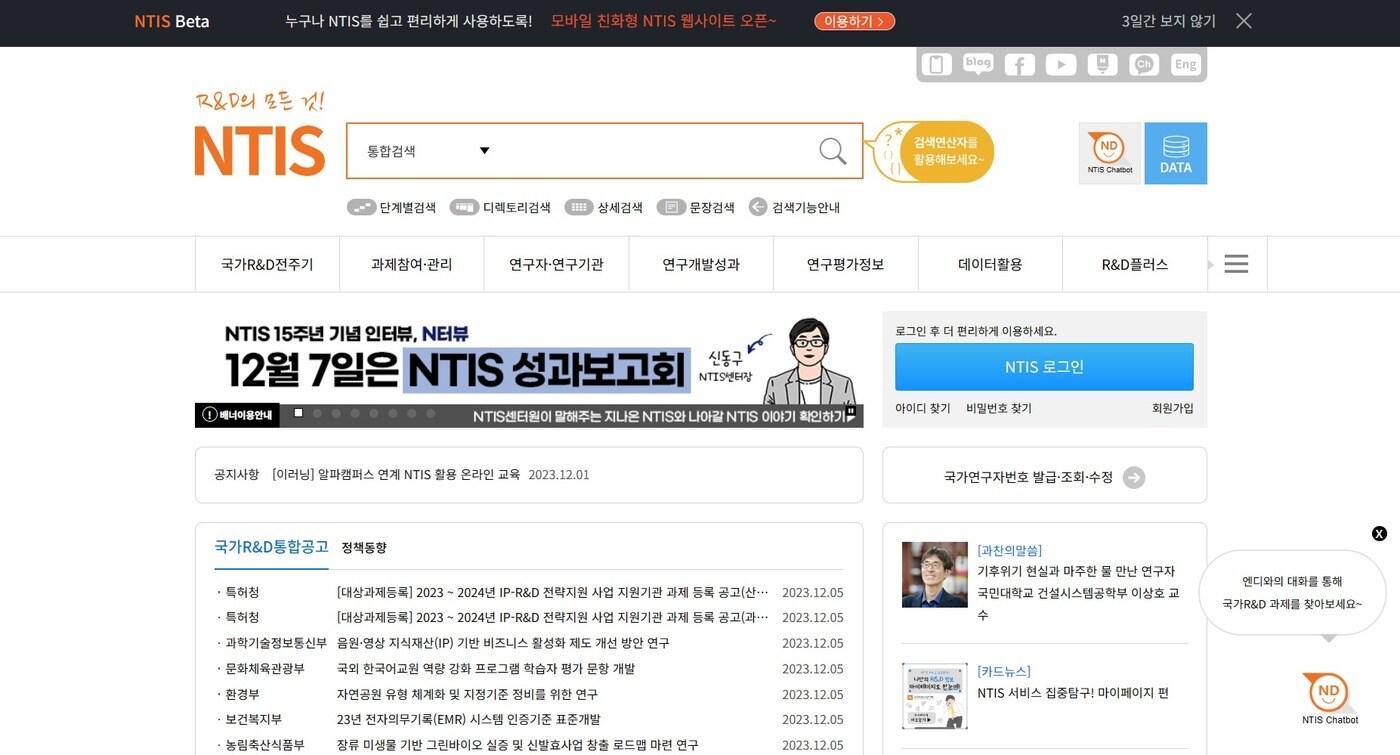Open the KakaoTalk Ch channel icon
The image size is (1400, 755).
[1143, 65]
